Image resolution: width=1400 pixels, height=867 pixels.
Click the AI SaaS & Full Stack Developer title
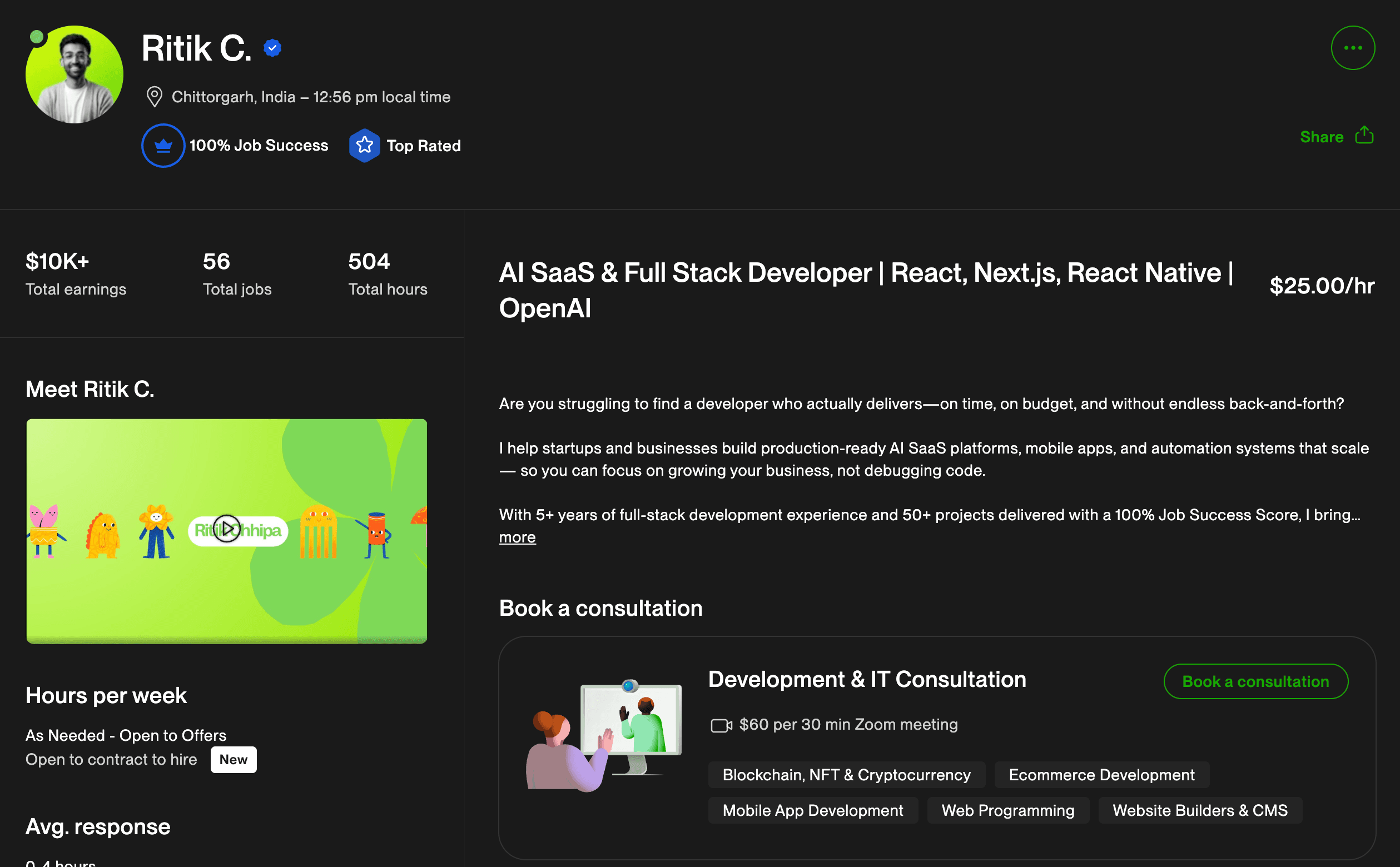click(866, 290)
